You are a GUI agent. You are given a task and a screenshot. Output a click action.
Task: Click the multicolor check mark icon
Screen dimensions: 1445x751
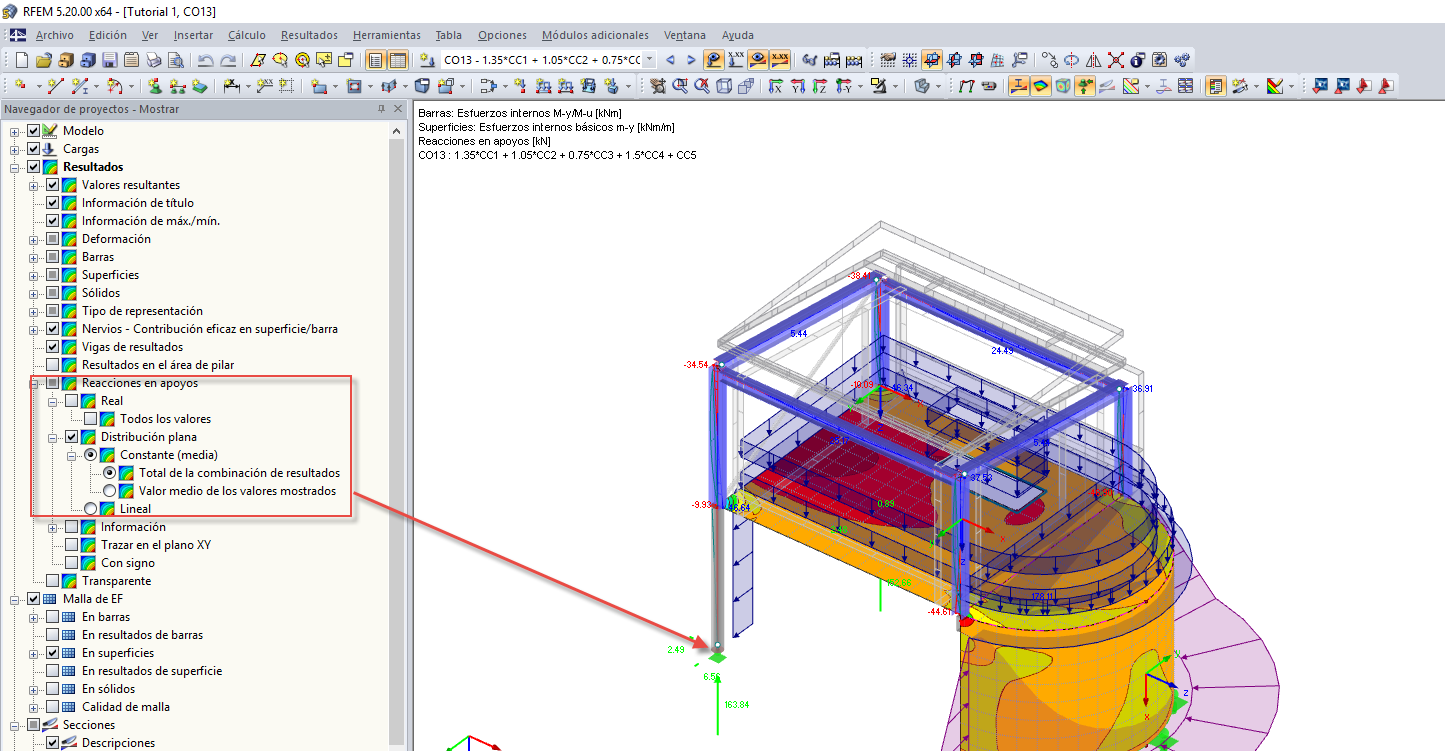coord(1275,86)
